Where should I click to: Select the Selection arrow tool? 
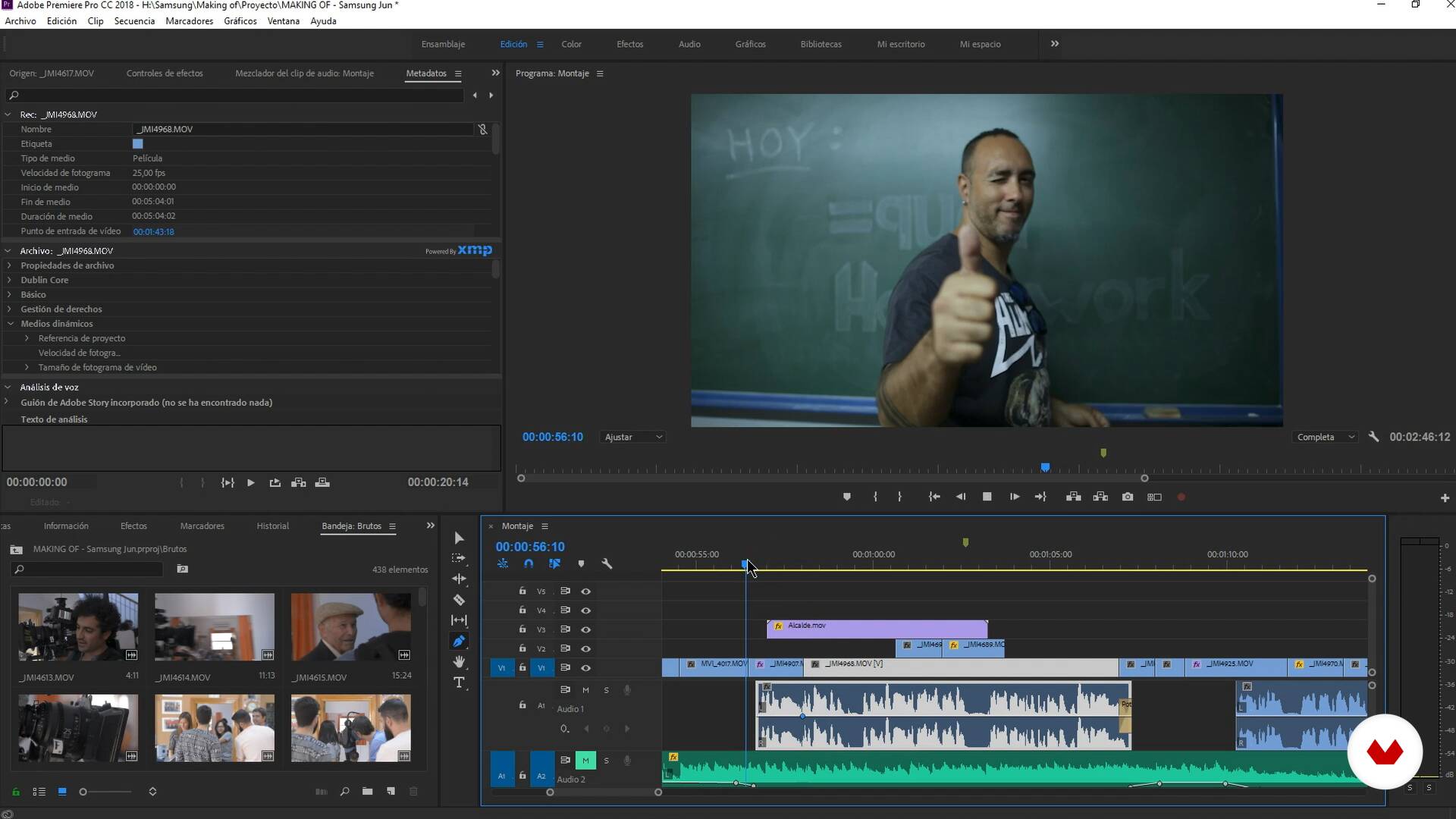click(459, 538)
